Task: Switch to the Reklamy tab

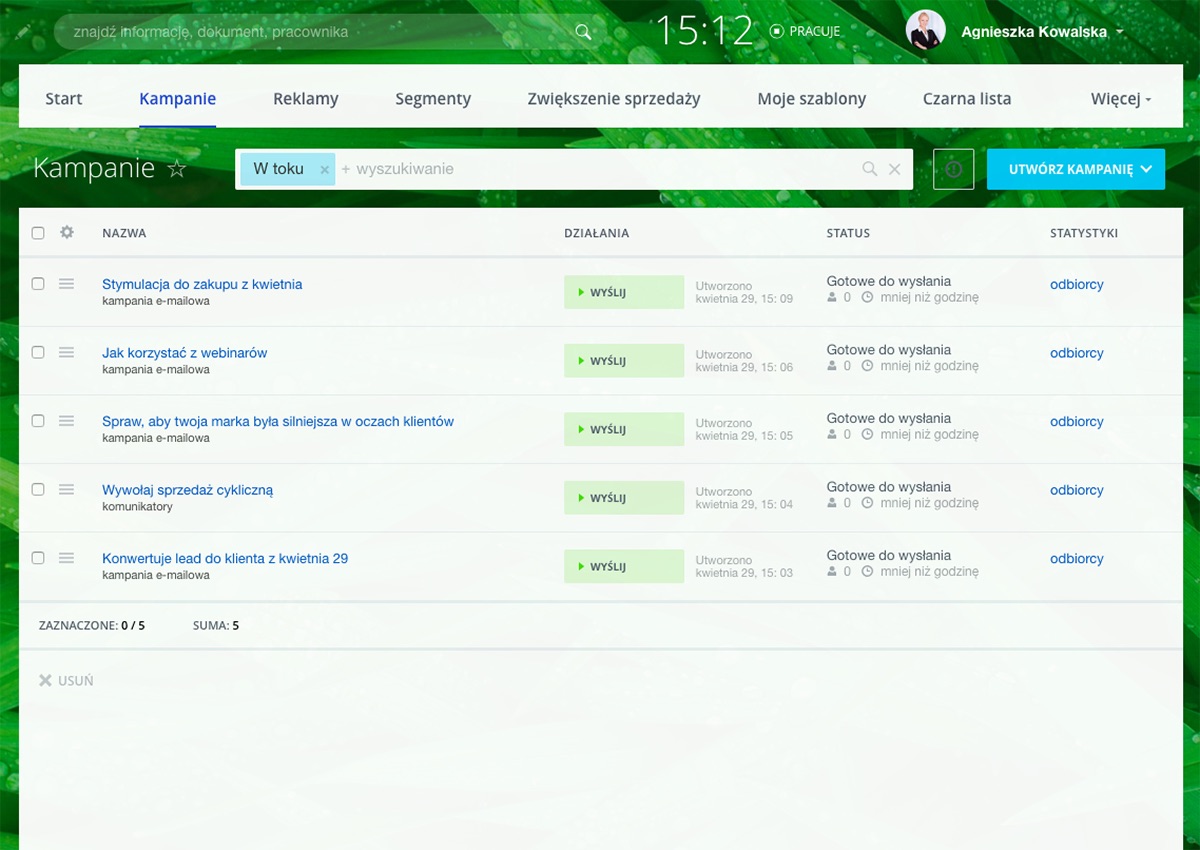Action: pos(306,99)
